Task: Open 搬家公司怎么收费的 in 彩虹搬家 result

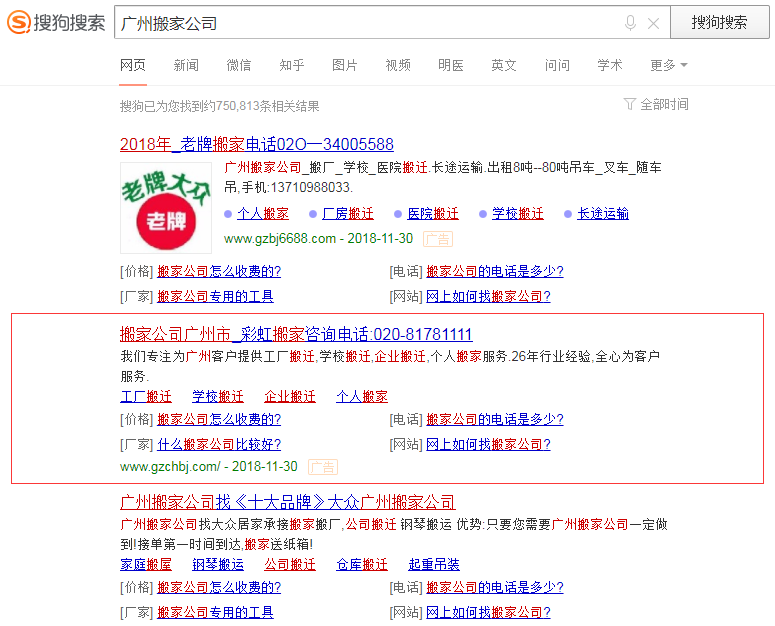Action: [x=219, y=419]
